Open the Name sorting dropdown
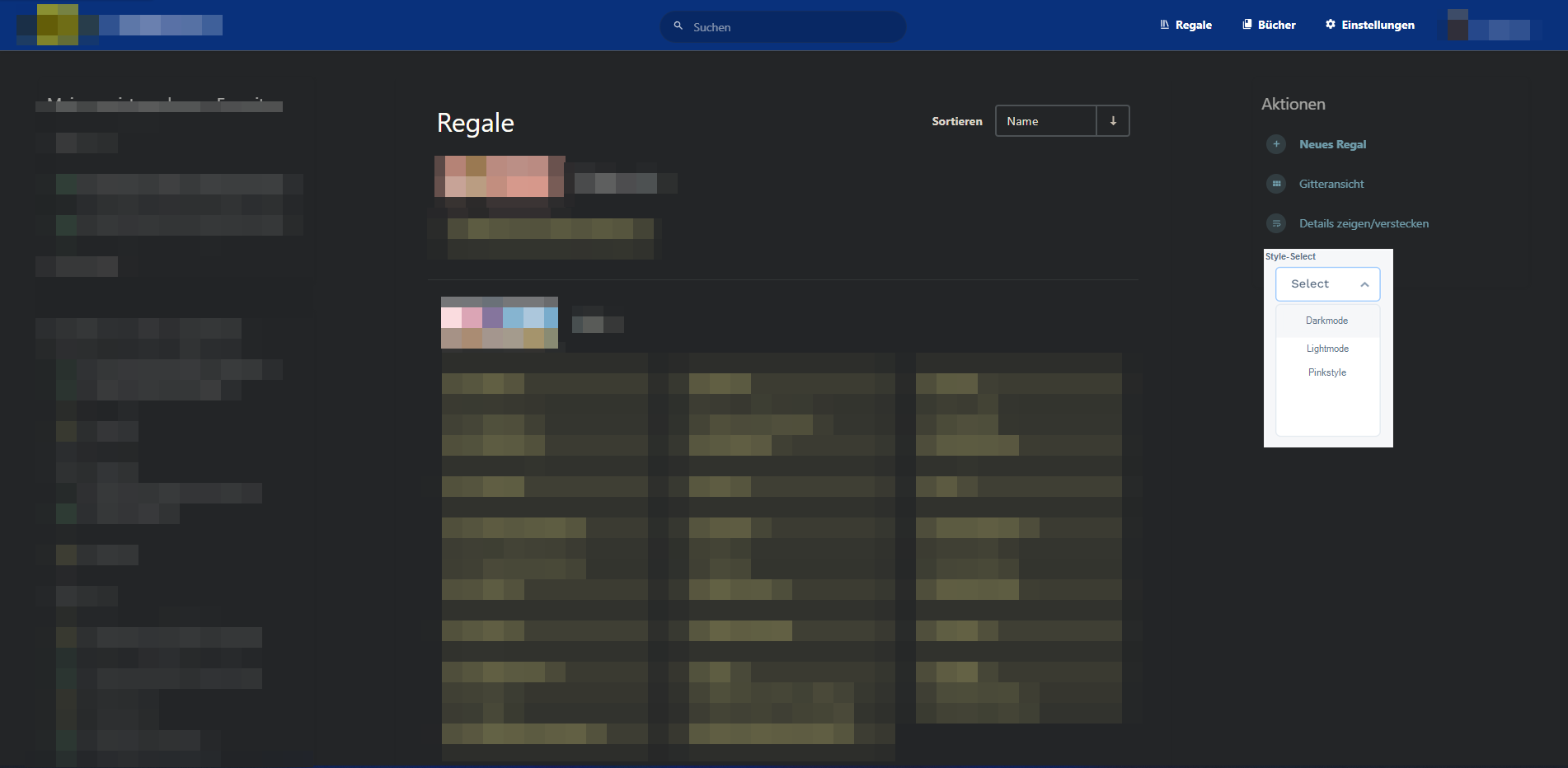1568x768 pixels. click(x=1045, y=120)
